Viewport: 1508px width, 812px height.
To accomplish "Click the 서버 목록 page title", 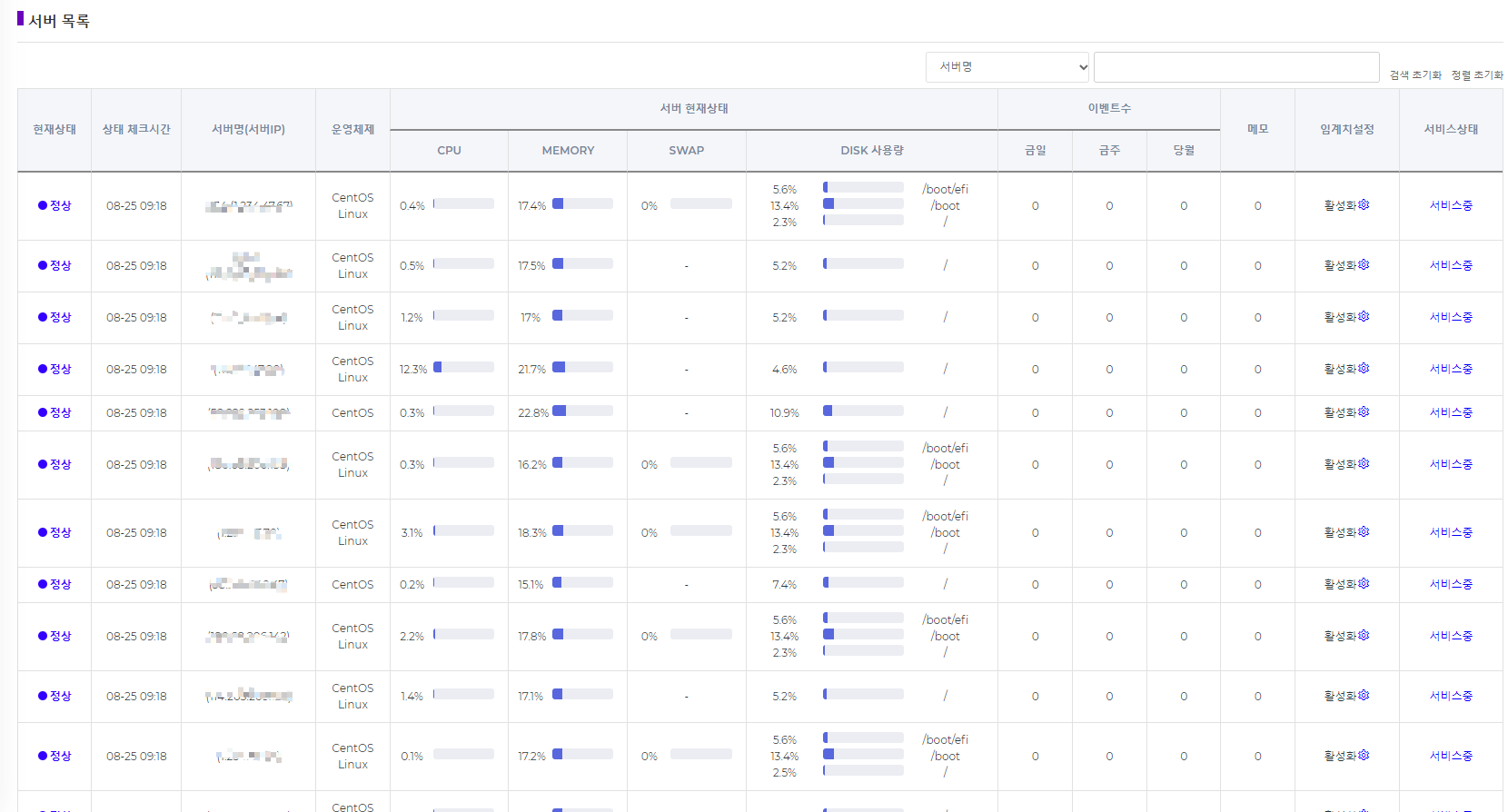I will (x=59, y=21).
